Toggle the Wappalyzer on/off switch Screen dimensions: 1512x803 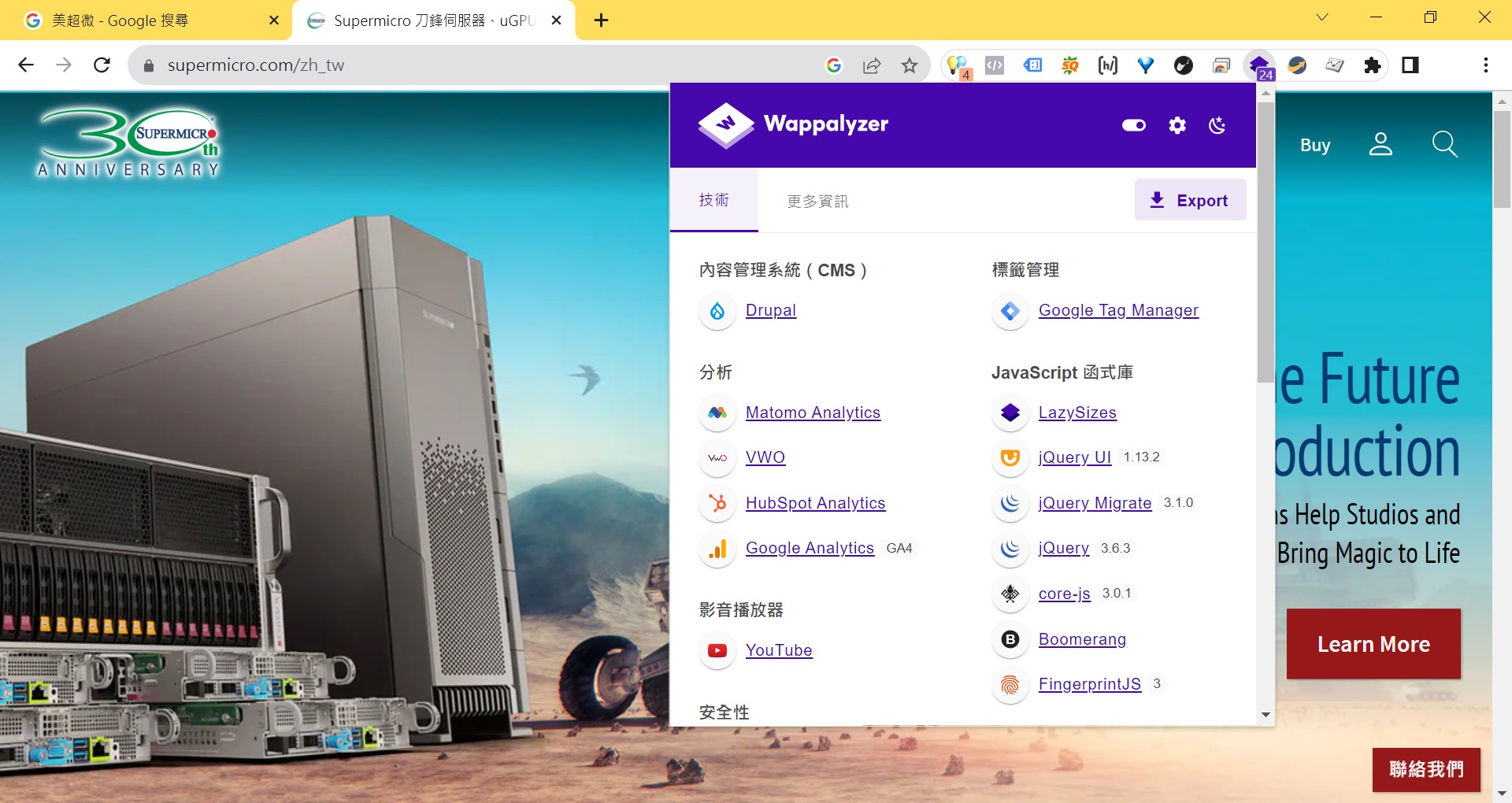tap(1134, 125)
